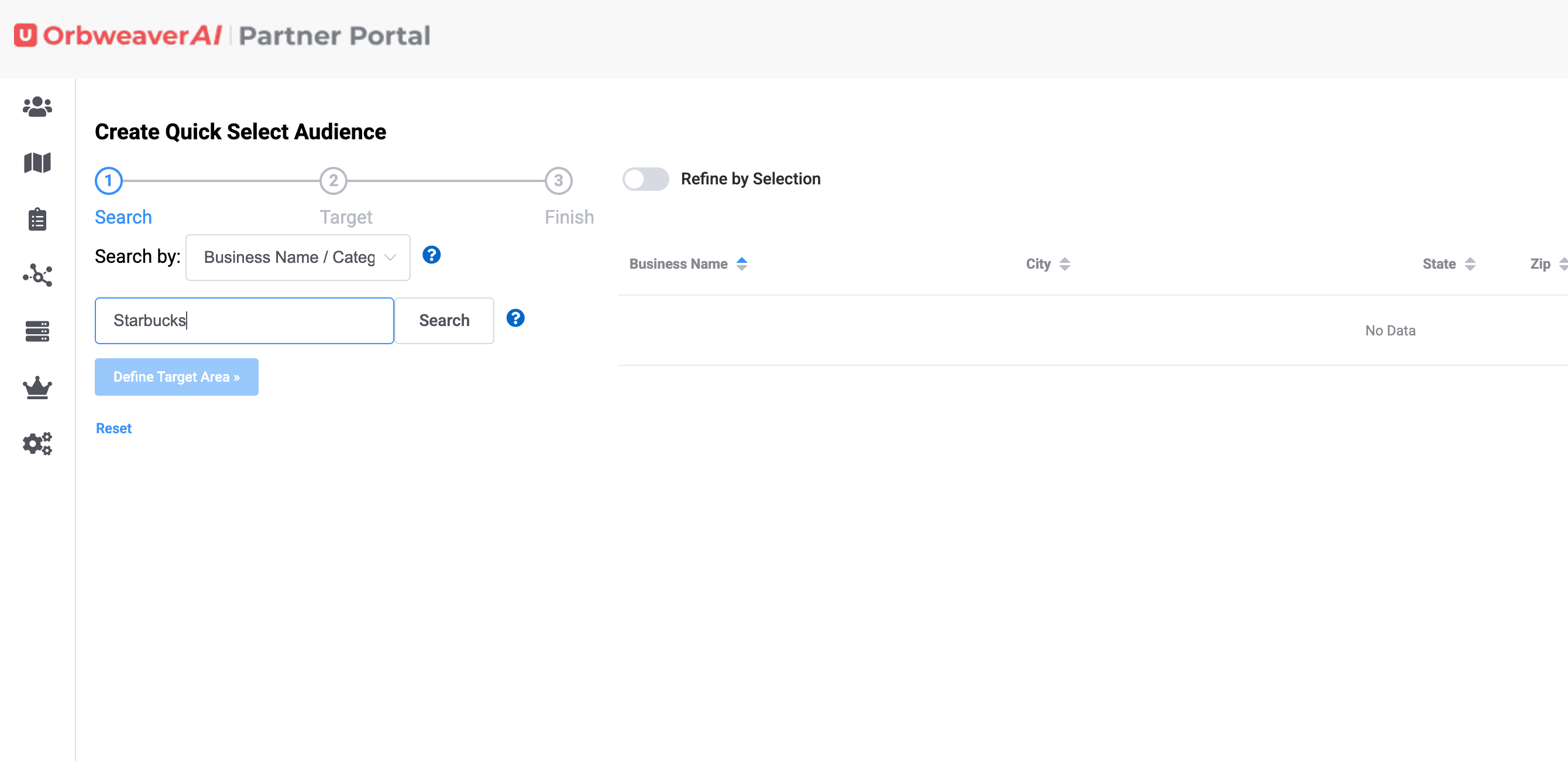Select step 2 Target in wizard
This screenshot has height=761, width=1568.
coord(333,181)
